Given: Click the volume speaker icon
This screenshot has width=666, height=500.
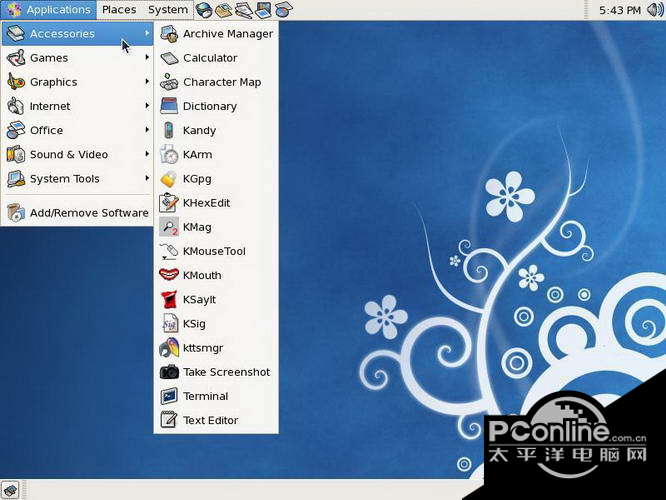Looking at the screenshot, I should (655, 9).
